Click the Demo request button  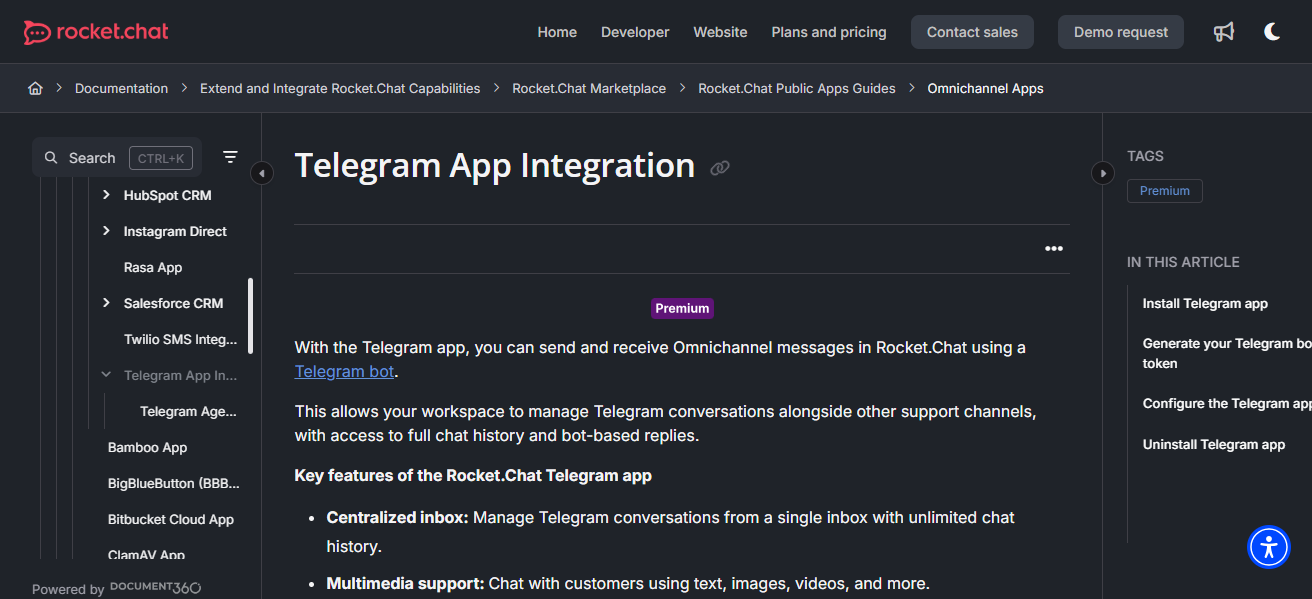(1121, 32)
